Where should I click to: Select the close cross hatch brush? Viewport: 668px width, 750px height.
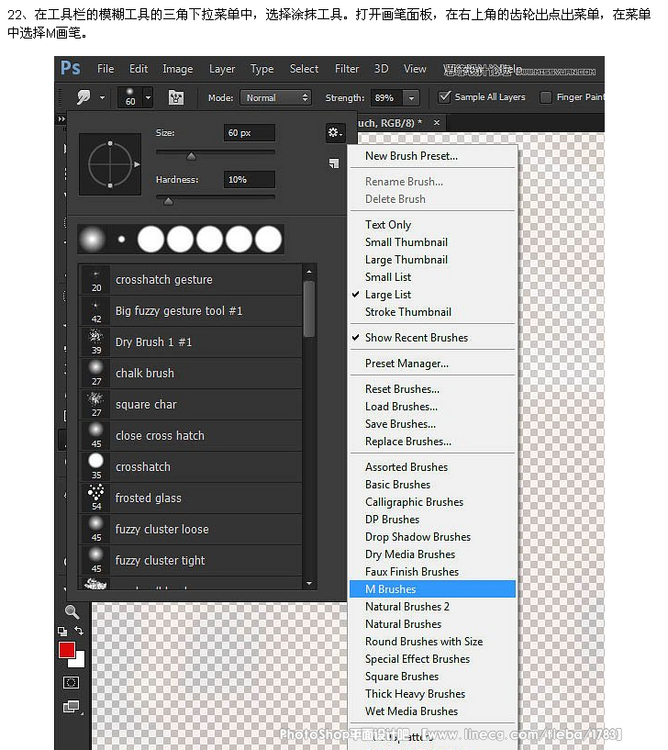point(190,436)
